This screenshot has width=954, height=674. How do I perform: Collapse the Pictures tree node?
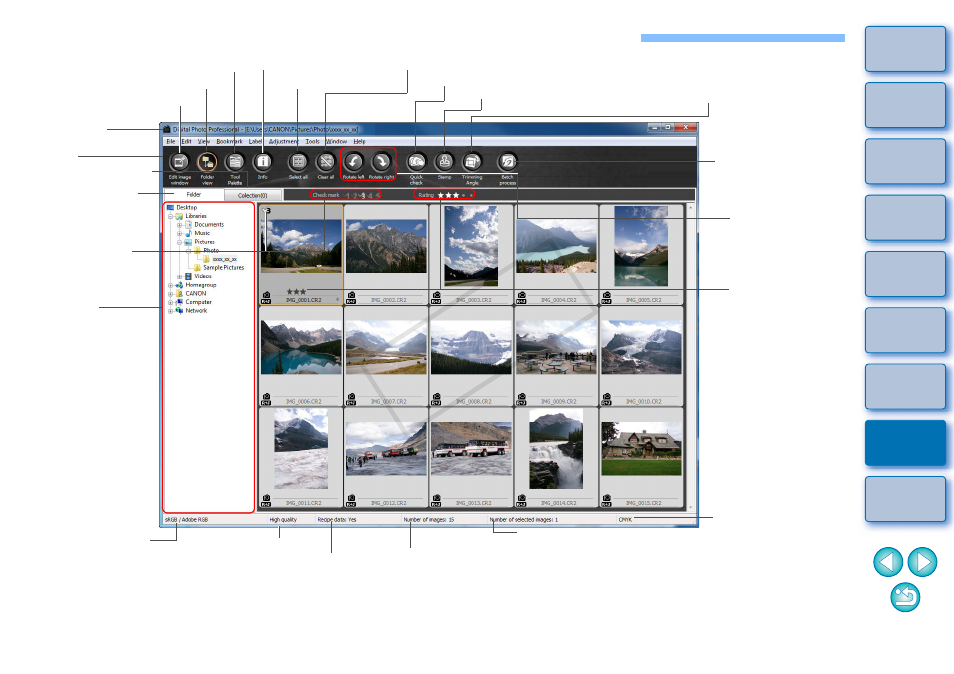click(x=179, y=242)
